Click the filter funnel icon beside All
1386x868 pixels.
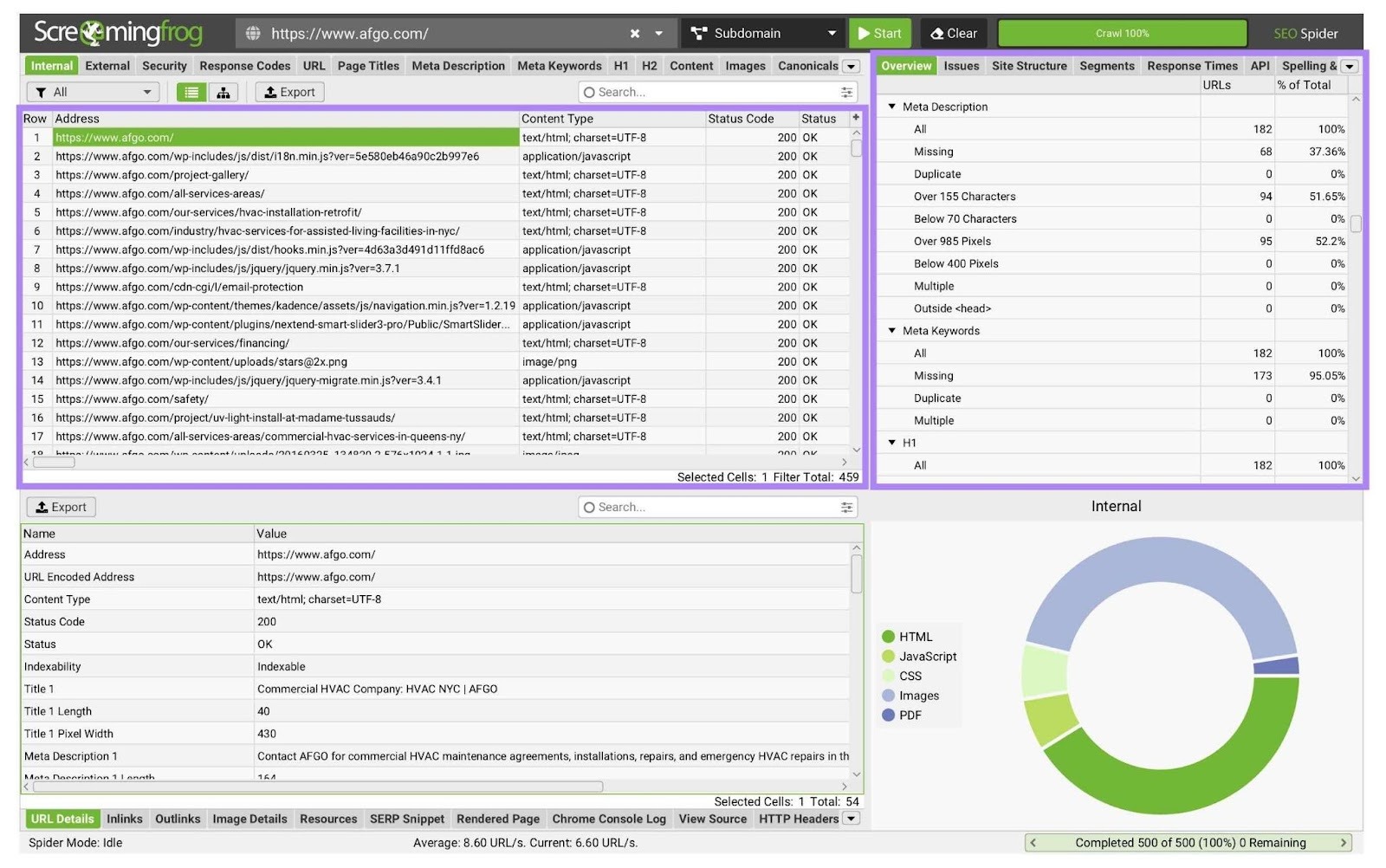40,92
